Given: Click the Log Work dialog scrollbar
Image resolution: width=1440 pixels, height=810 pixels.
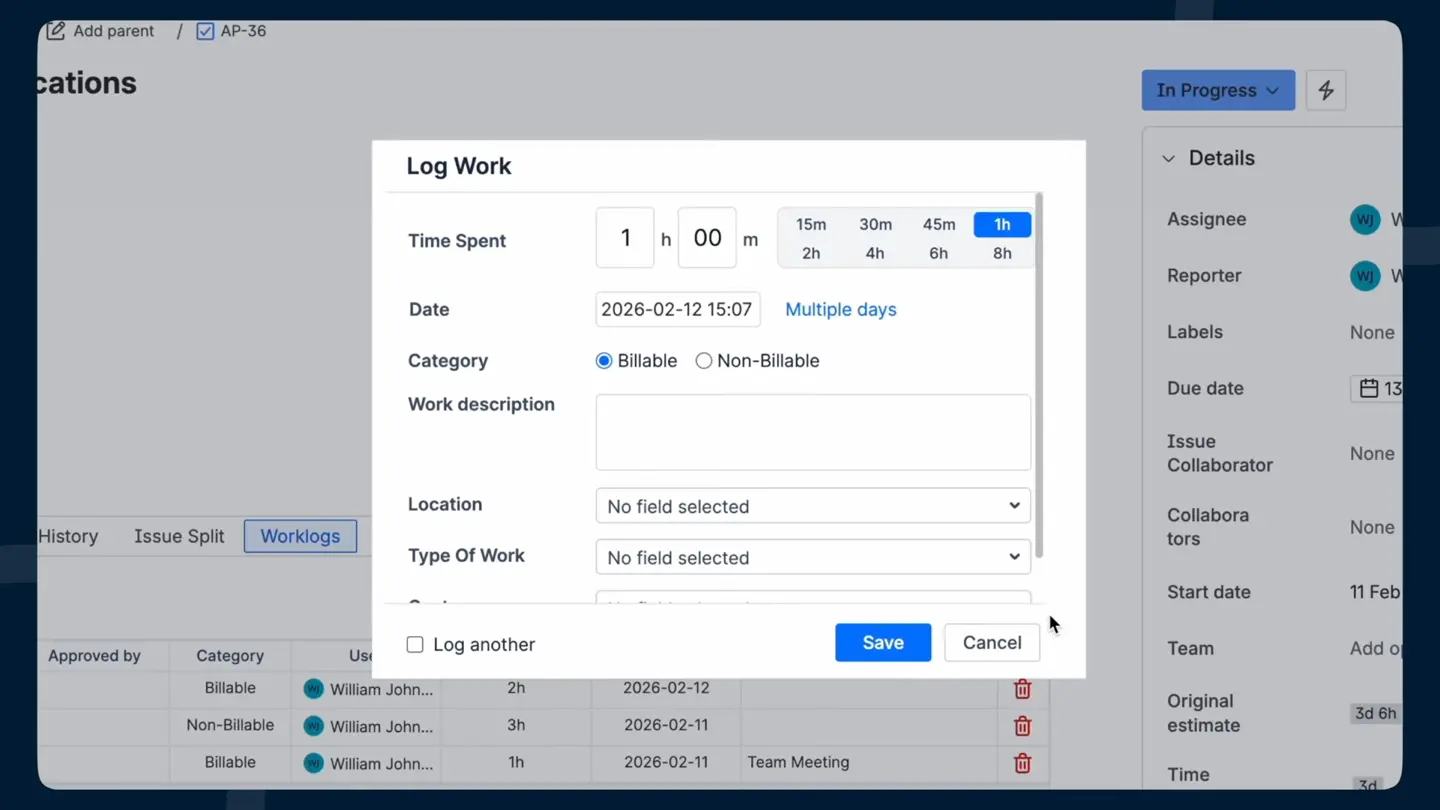Looking at the screenshot, I should [1040, 375].
